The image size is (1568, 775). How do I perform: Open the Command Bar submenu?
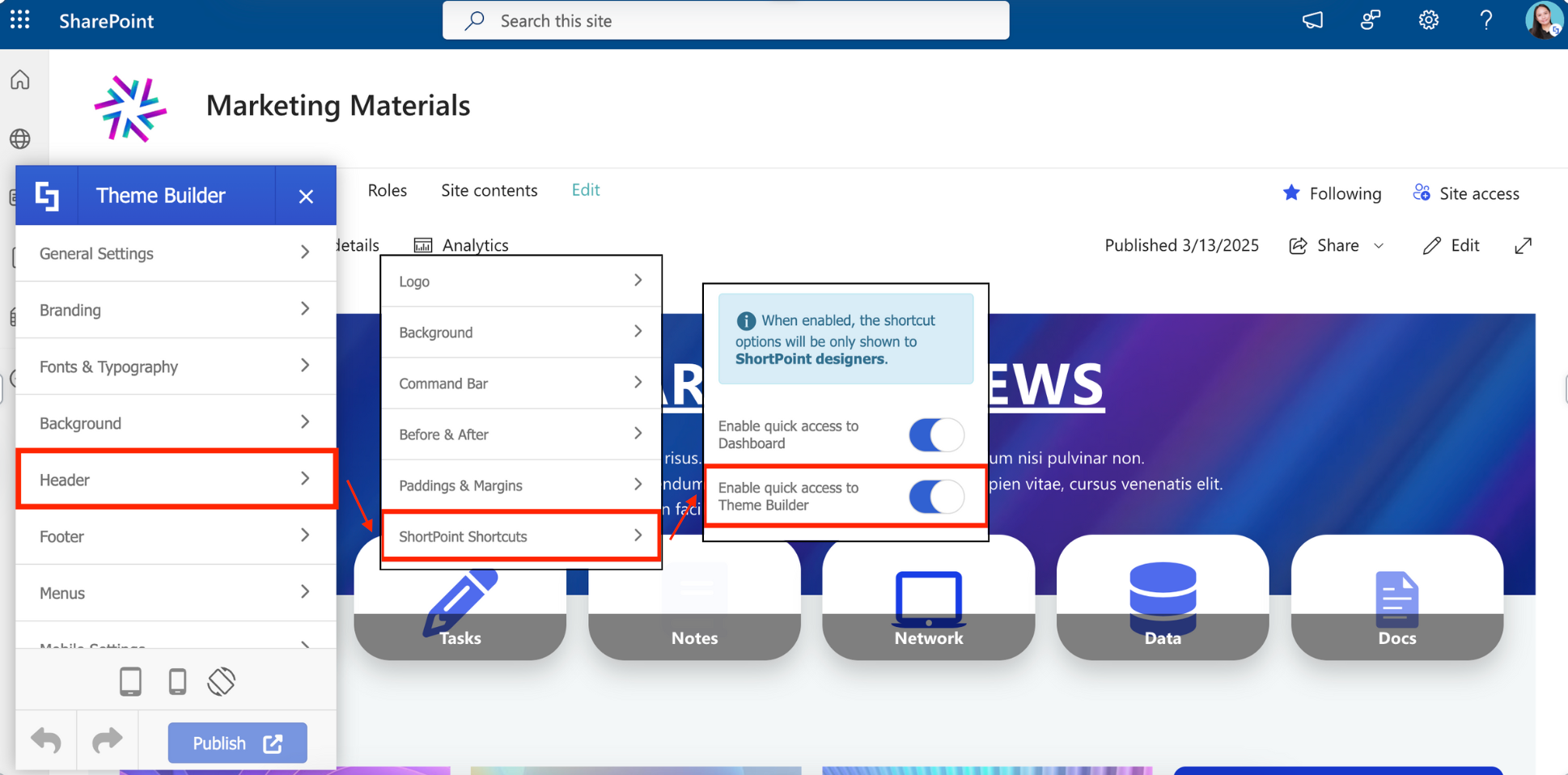(521, 383)
